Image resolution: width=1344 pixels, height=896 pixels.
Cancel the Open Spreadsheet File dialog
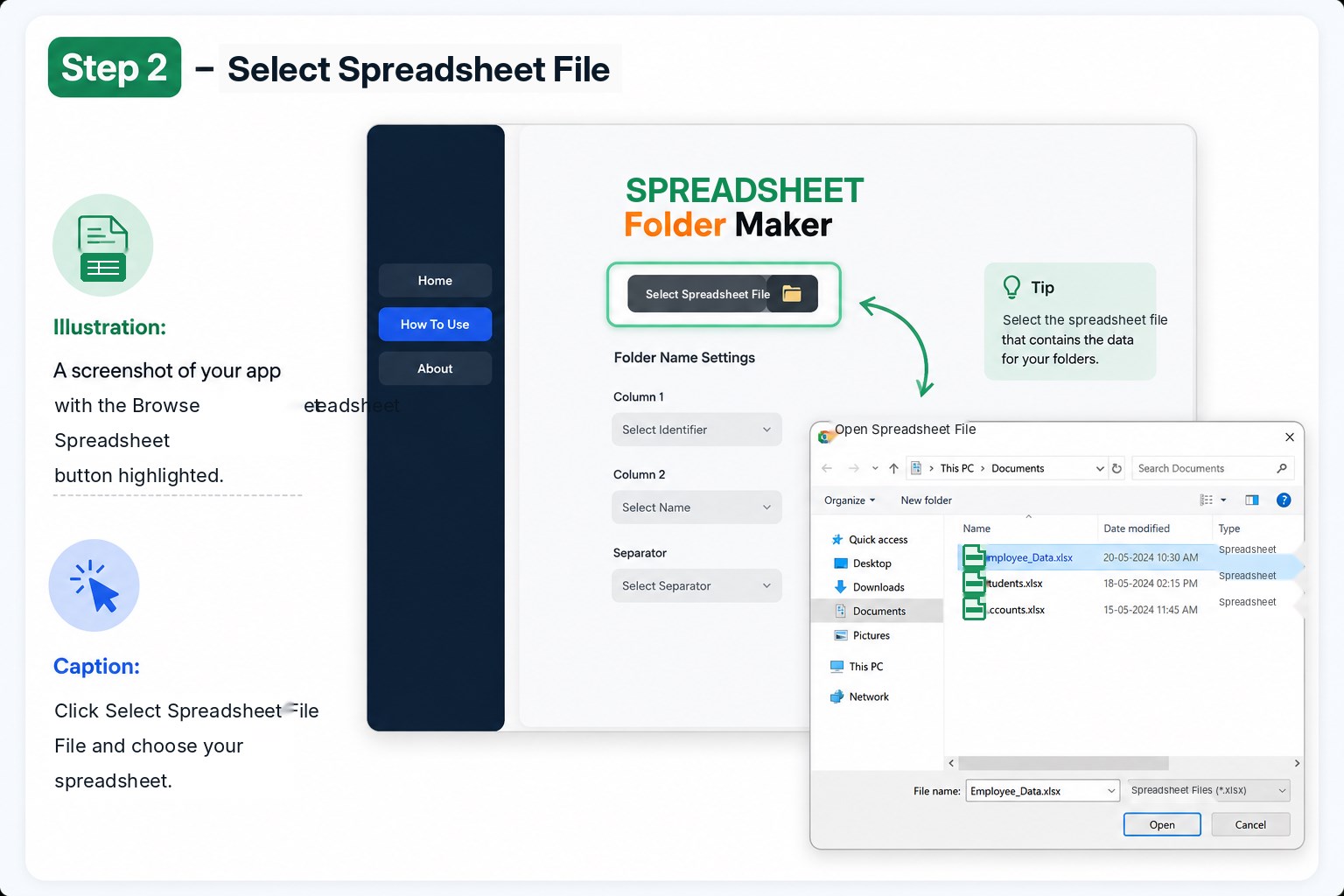1250,825
